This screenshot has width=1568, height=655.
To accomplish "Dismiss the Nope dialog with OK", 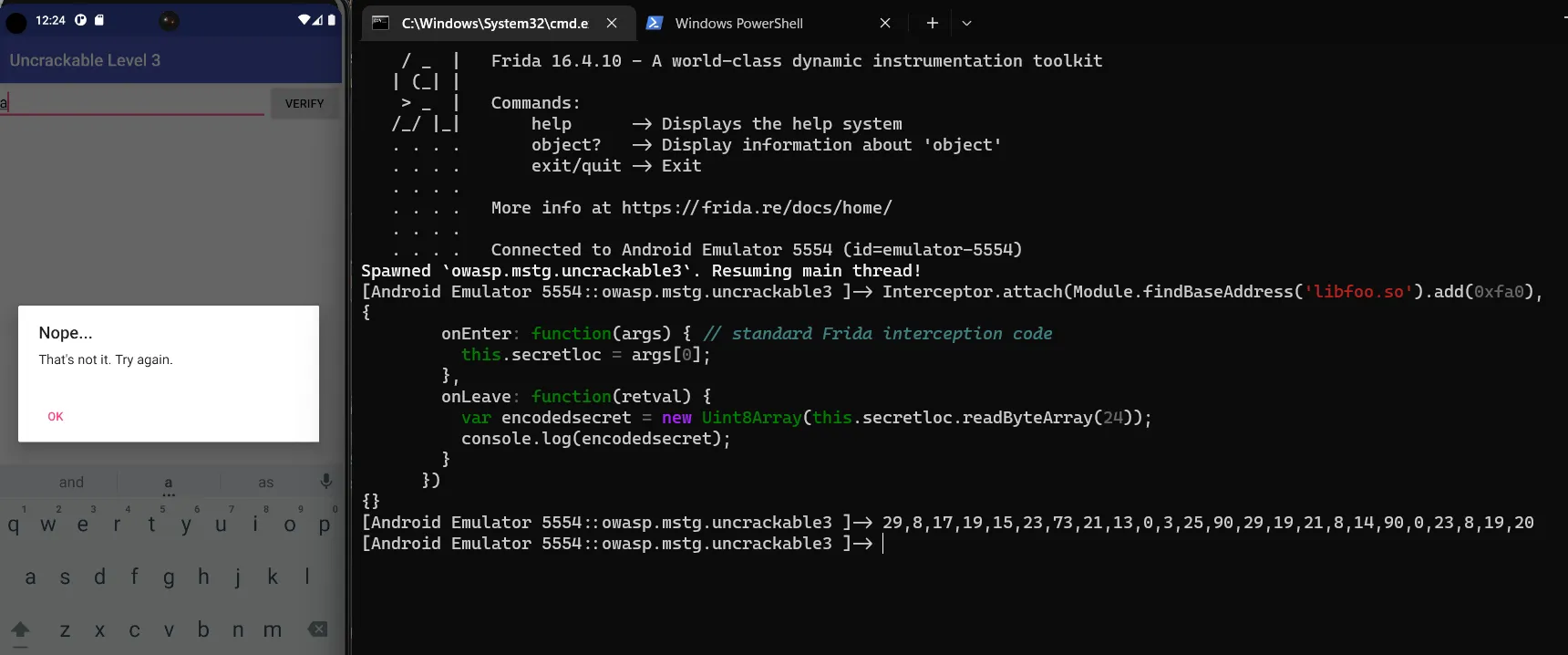I will pos(56,416).
